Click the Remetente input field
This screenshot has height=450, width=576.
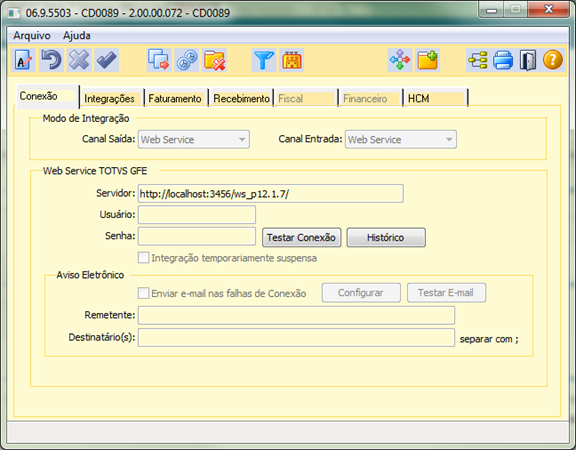pyautogui.click(x=296, y=316)
